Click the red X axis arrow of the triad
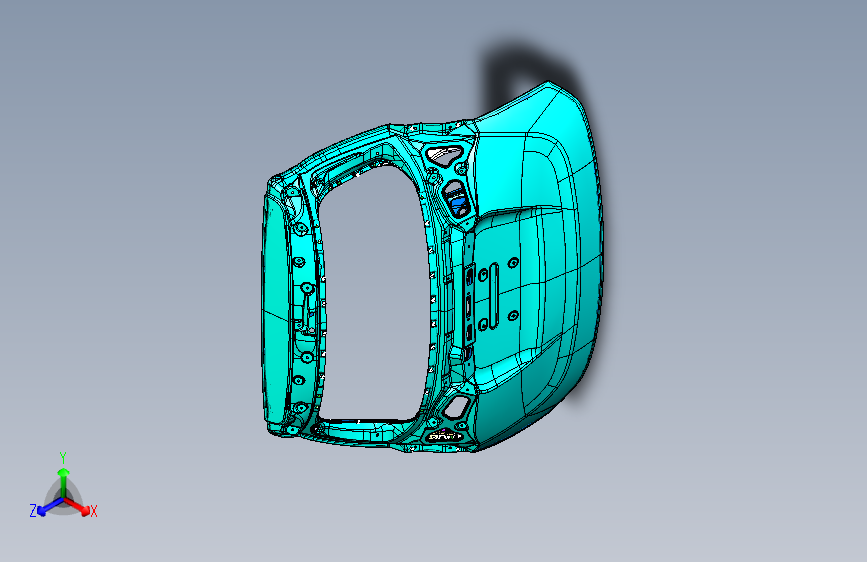 pos(77,506)
